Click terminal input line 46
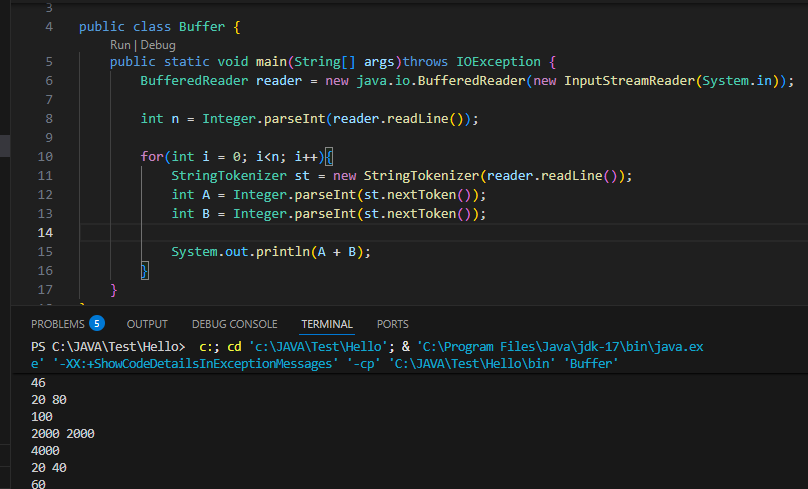 [38, 383]
